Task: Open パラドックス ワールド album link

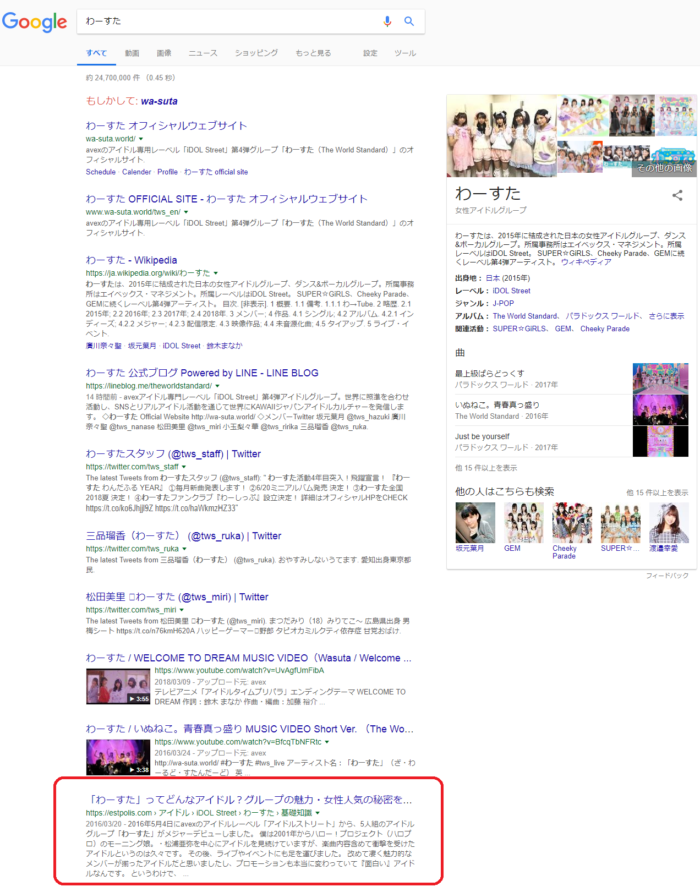Action: [603, 316]
